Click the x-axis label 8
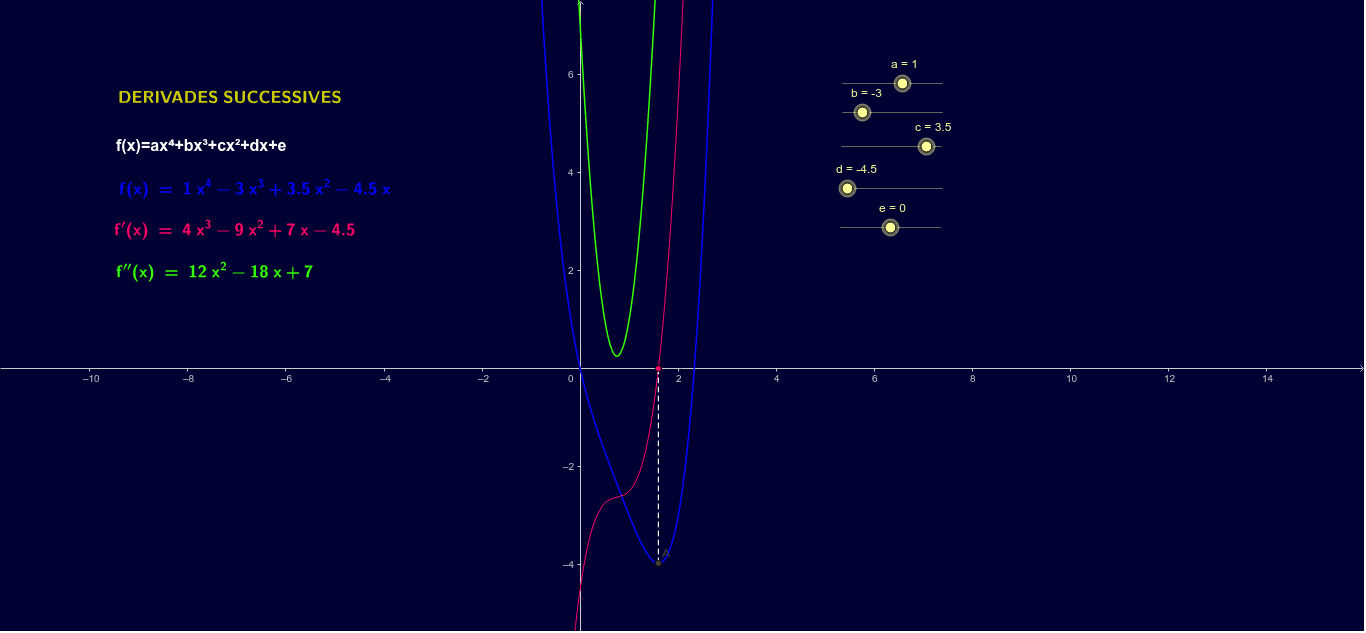 pos(972,378)
